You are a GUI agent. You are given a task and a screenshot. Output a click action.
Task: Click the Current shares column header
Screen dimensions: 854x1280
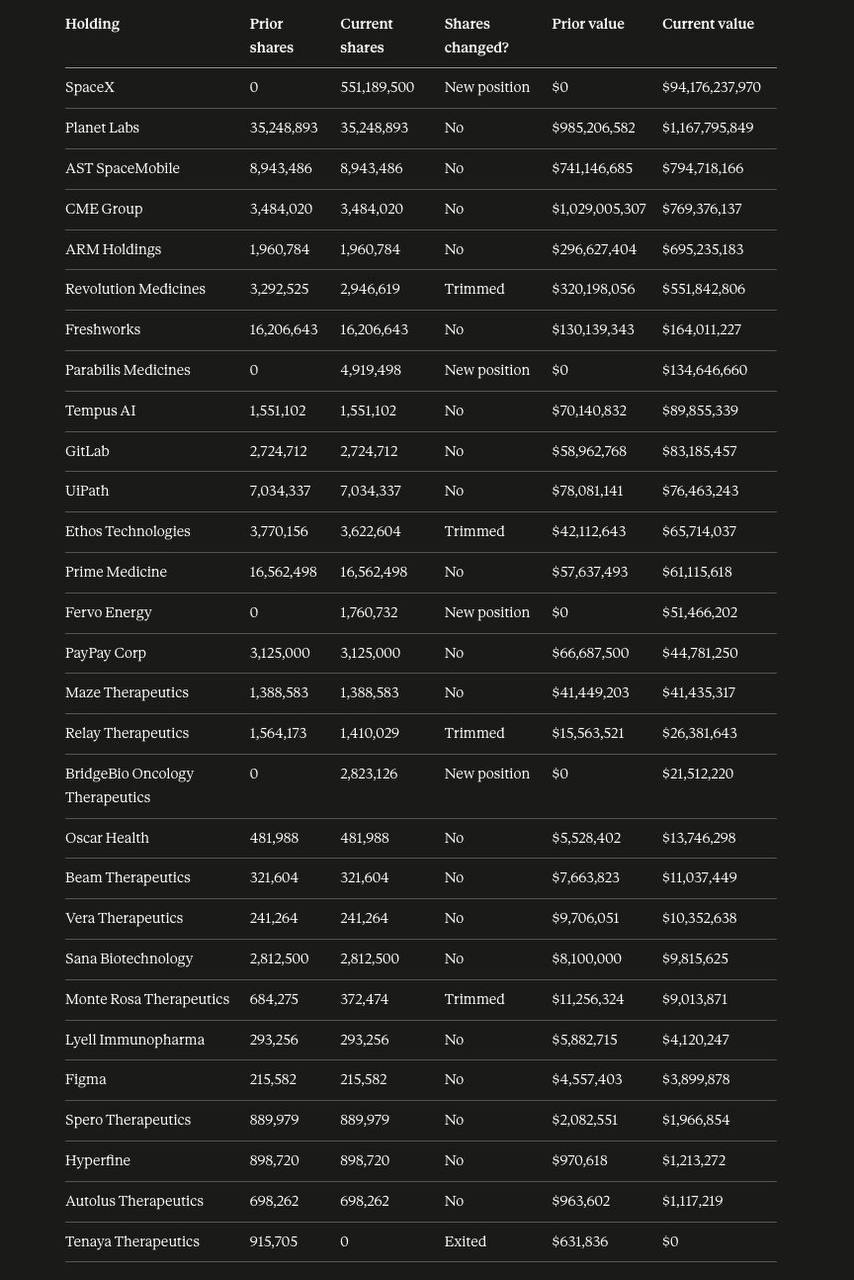[367, 36]
